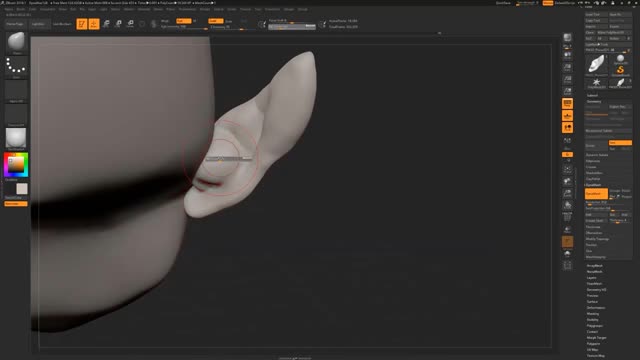This screenshot has width=640, height=360.
Task: Click the AAHalf icon on right shelf
Action: click(567, 91)
